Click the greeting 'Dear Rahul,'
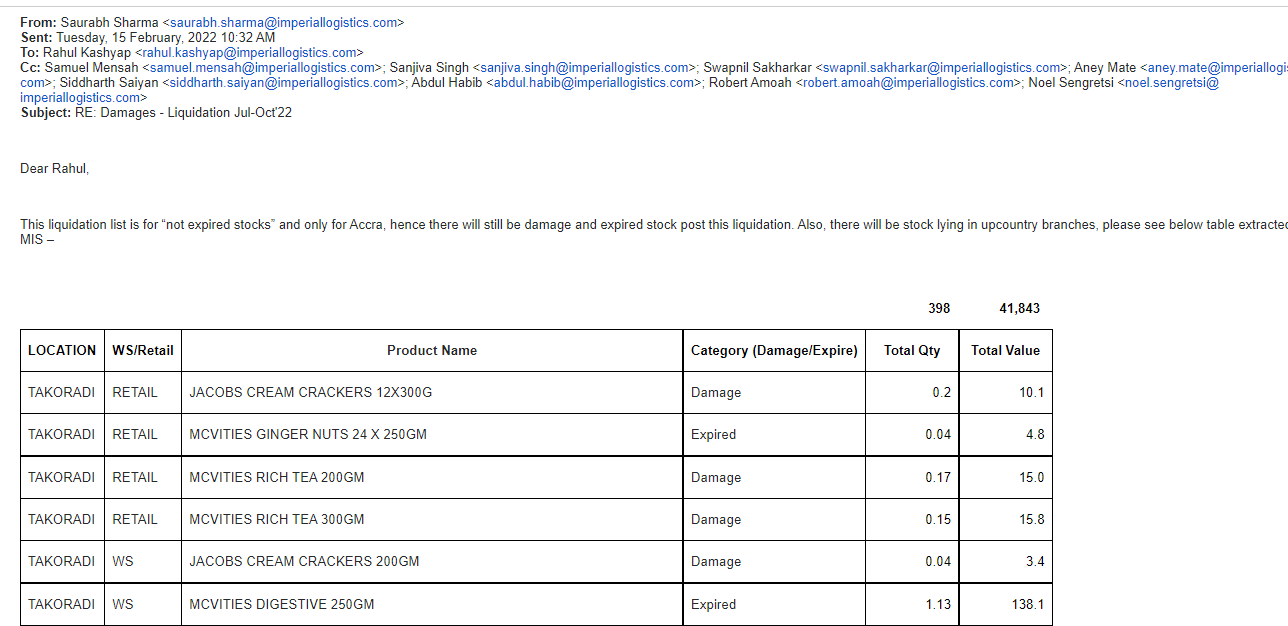This screenshot has width=1288, height=626. [x=54, y=169]
